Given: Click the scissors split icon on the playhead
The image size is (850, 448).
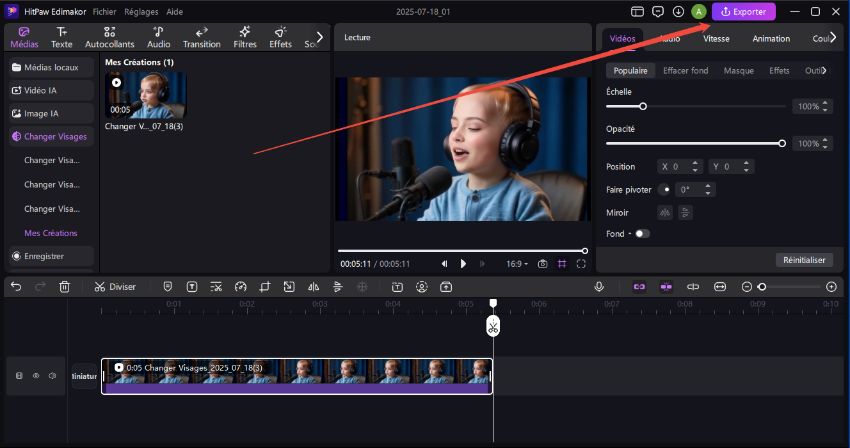Looking at the screenshot, I should click(493, 327).
